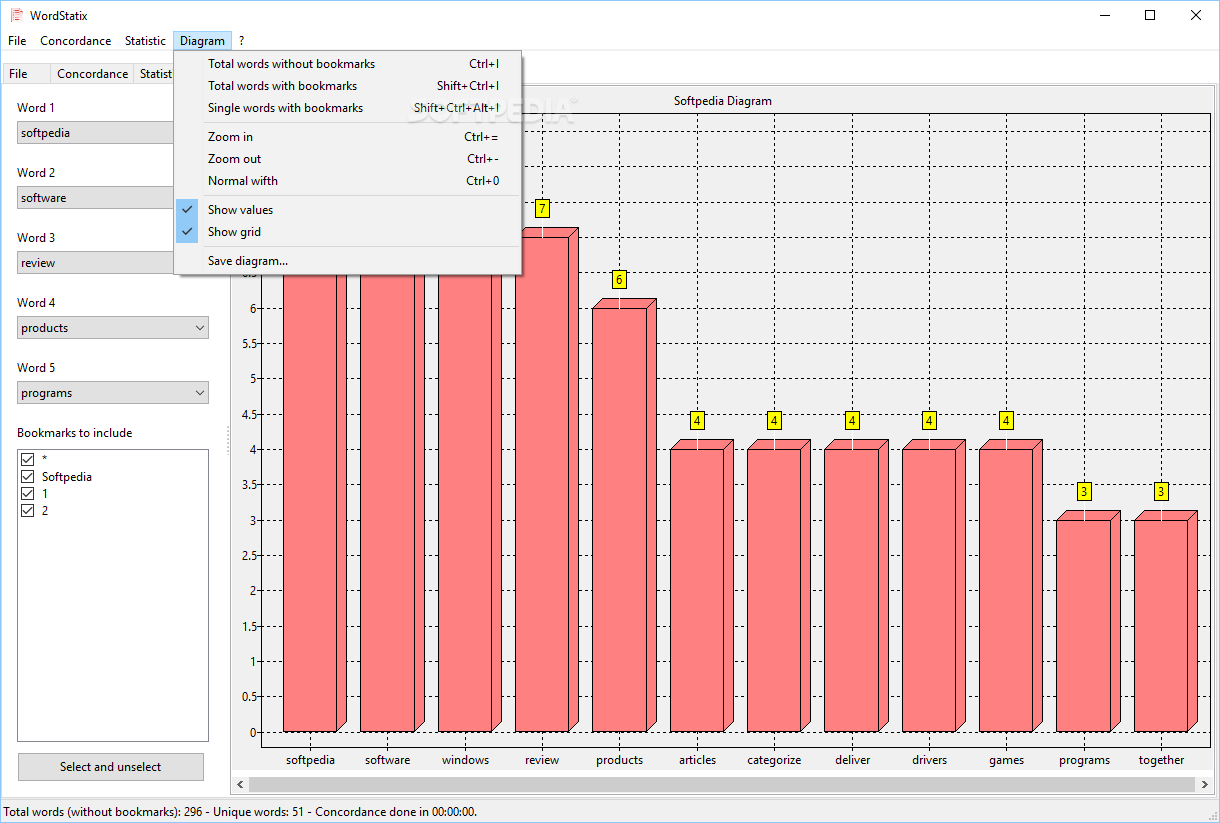Open the File menu

pyautogui.click(x=17, y=41)
